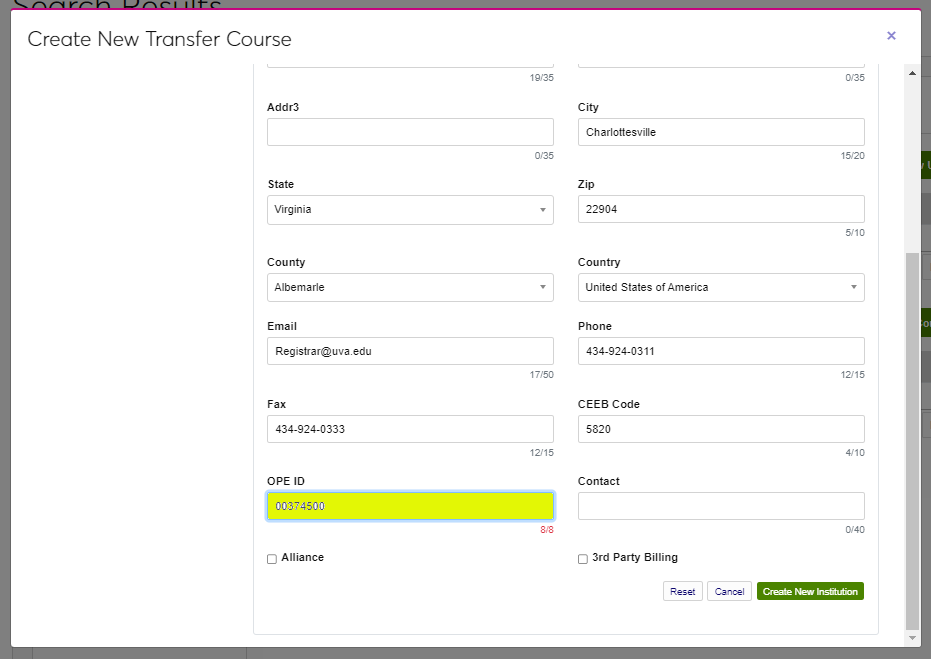Click the dialog vertical scrollbar thumb

[912, 441]
